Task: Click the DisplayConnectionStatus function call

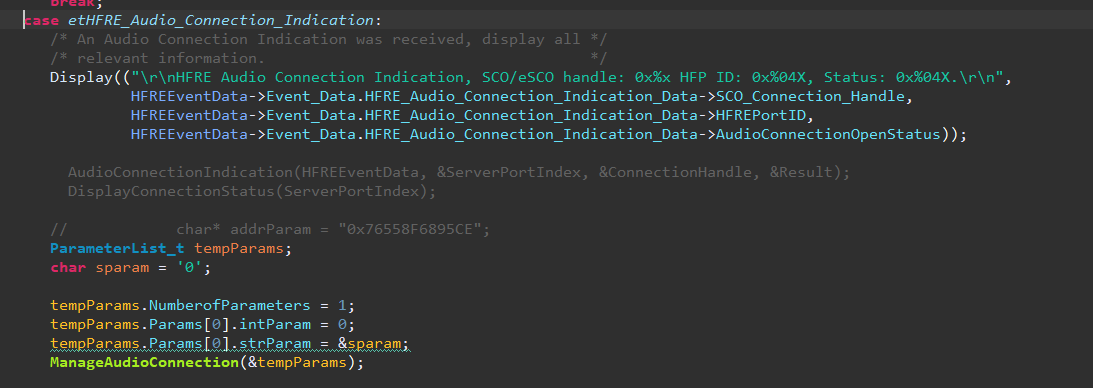Action: pos(171,191)
